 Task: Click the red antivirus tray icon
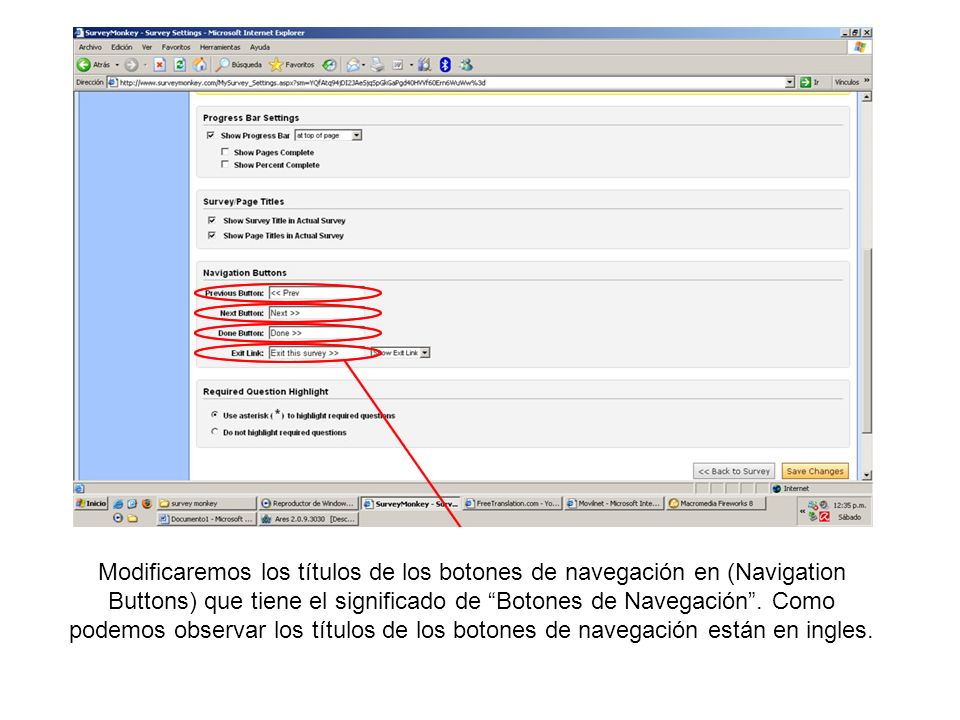click(825, 517)
